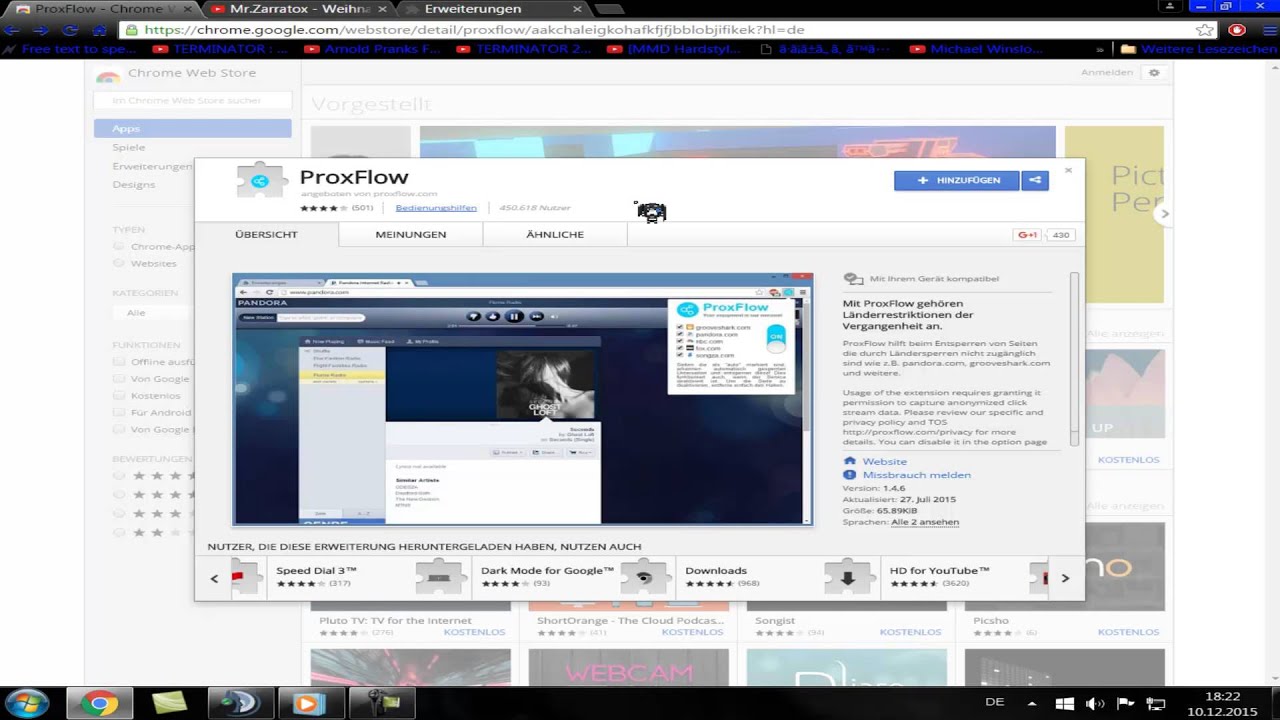The image size is (1280, 720).
Task: Open the ProxFlow Website link
Action: [884, 461]
